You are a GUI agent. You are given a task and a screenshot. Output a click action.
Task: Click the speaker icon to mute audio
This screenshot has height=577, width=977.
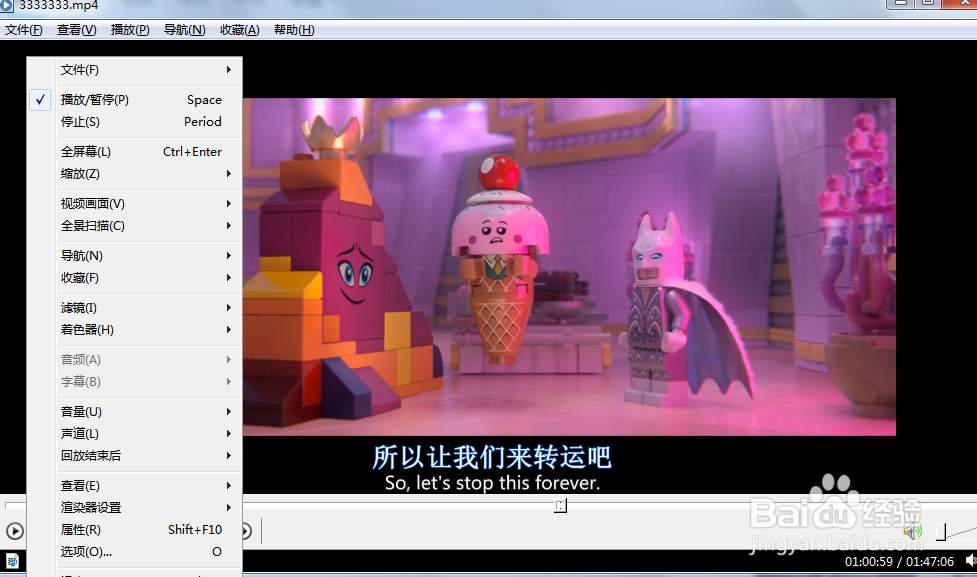911,531
